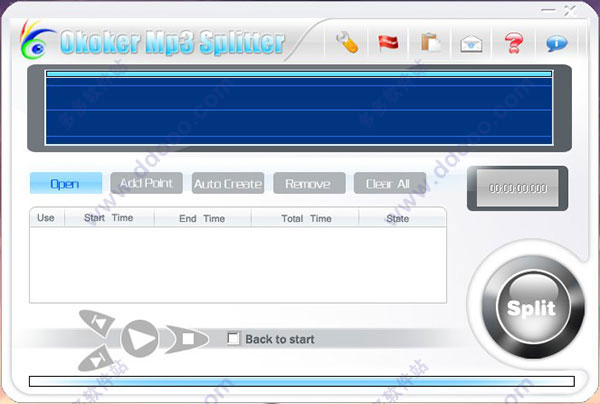Viewport: 600px width, 404px height.
Task: Click the clipboard paste icon
Action: click(x=430, y=42)
